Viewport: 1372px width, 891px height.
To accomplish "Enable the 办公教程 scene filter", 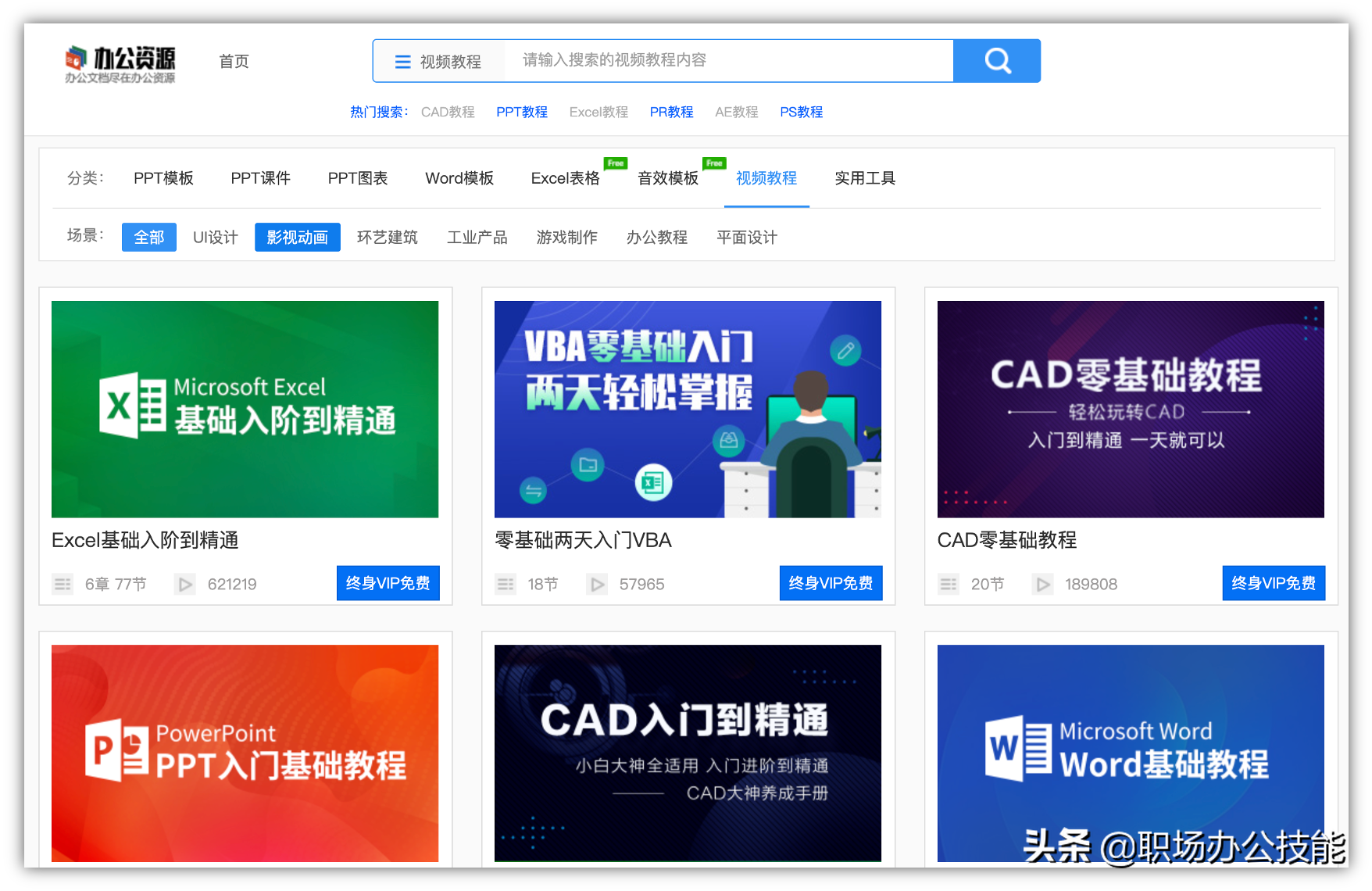I will pos(657,237).
